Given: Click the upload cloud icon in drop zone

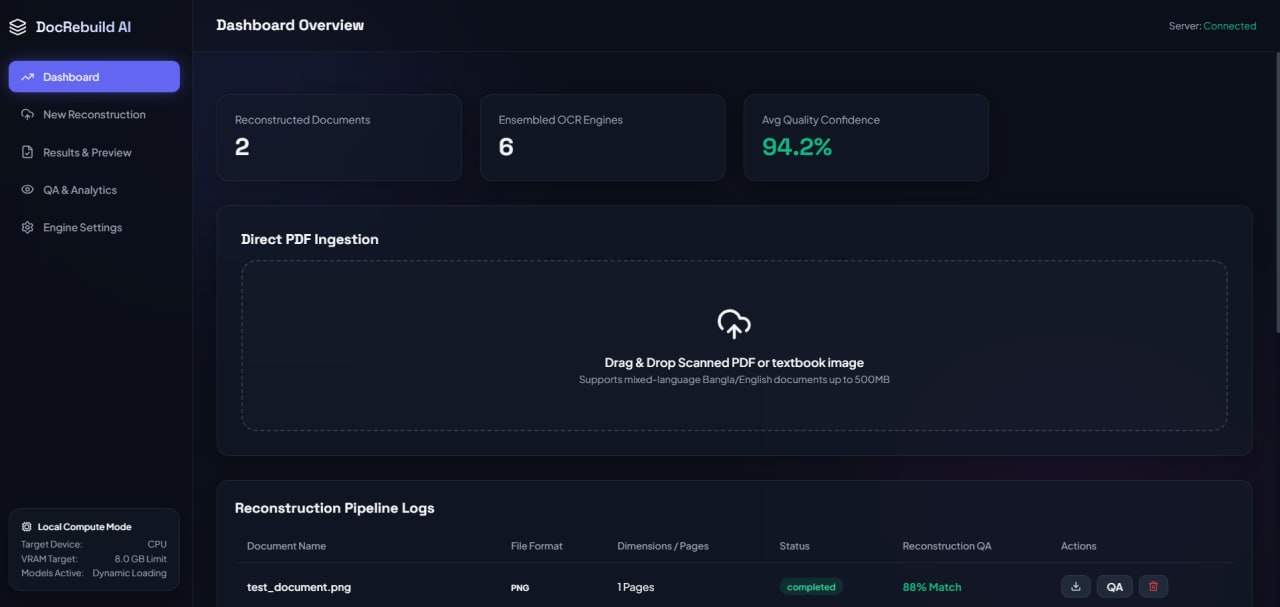Looking at the screenshot, I should pyautogui.click(x=734, y=324).
